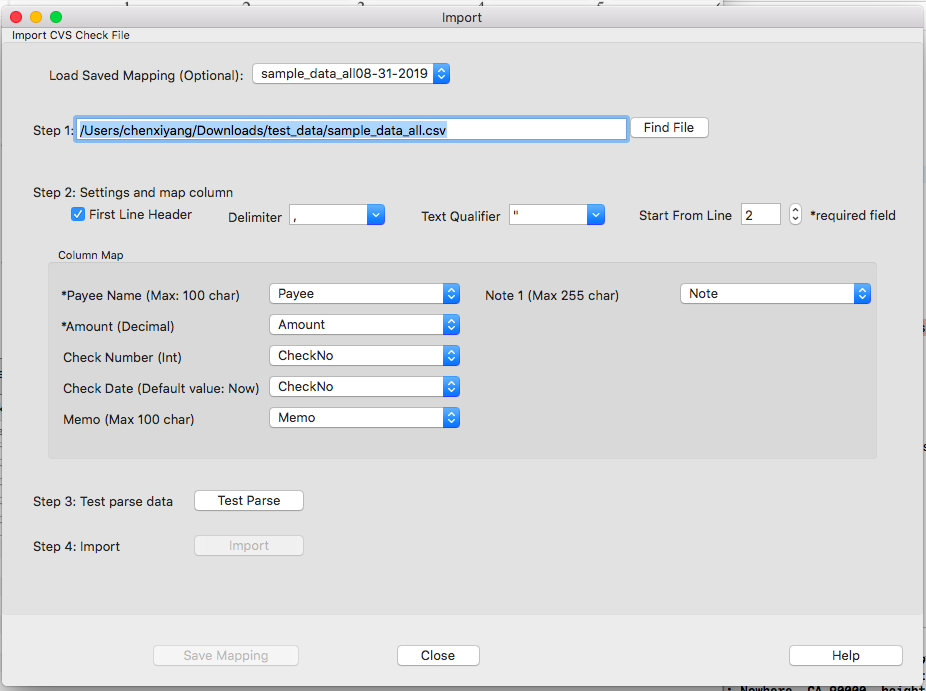Click the Close button at bottom
This screenshot has height=691, width=926.
[438, 656]
